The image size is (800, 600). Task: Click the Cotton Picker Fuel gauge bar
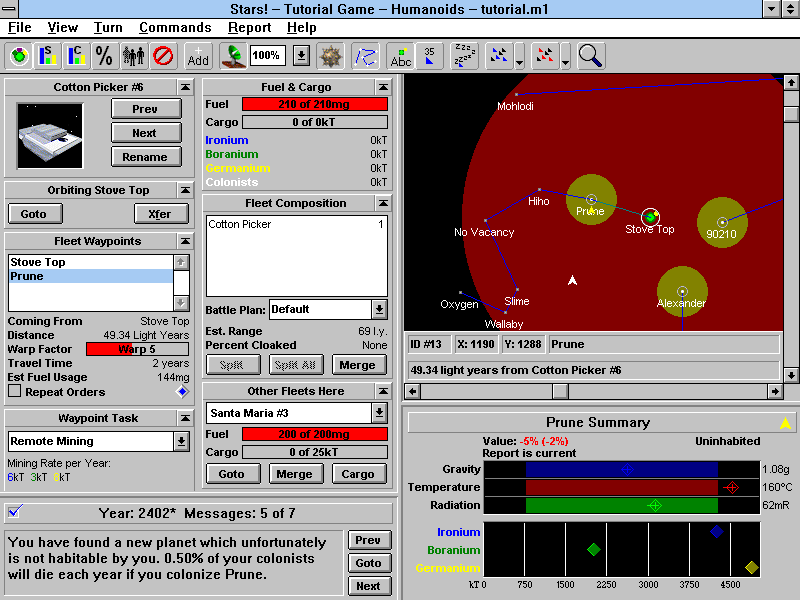tap(314, 104)
